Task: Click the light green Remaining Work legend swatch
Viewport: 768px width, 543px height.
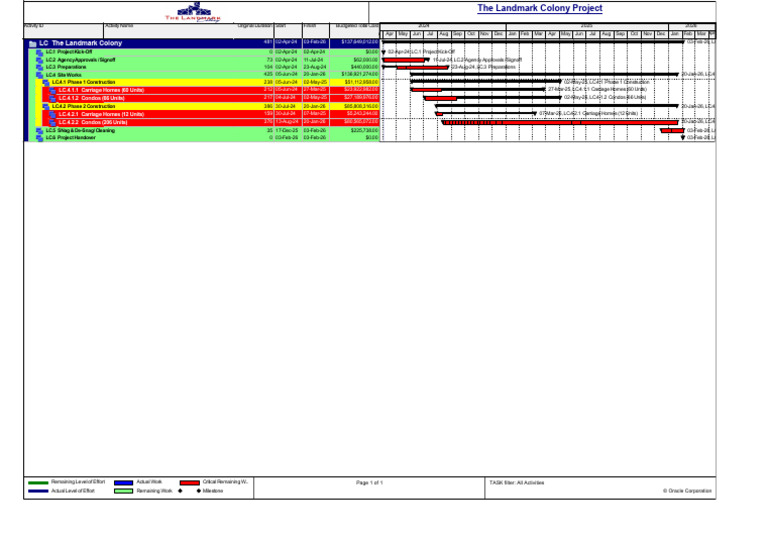Action: [x=123, y=491]
